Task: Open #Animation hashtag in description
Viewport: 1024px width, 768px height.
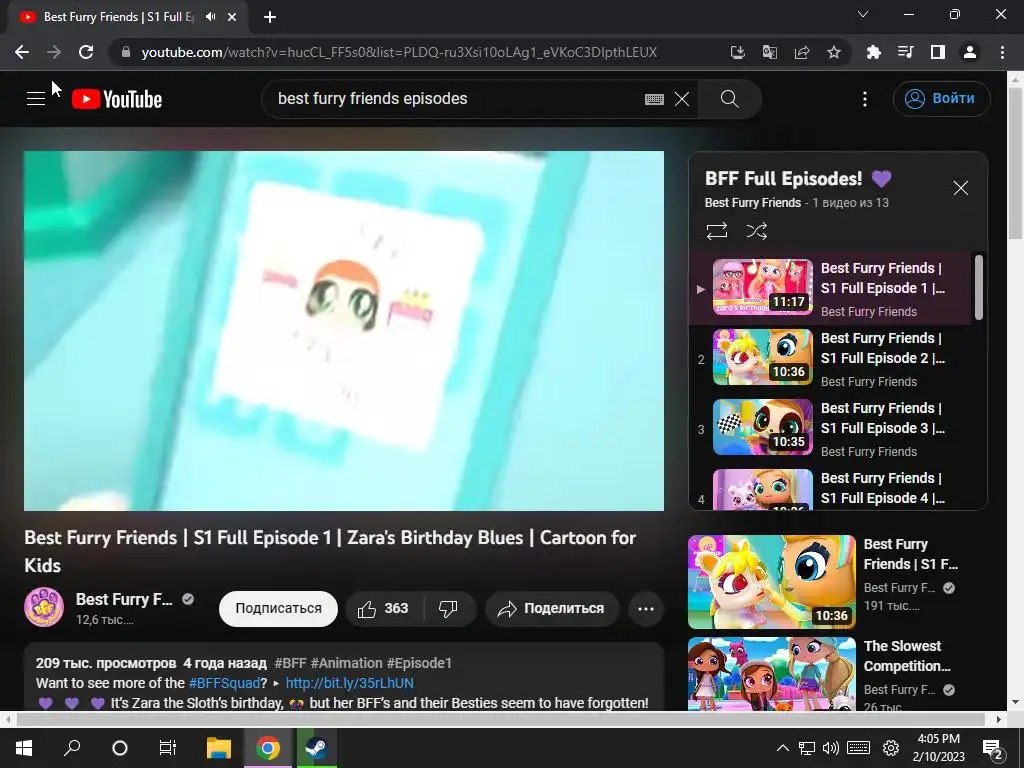Action: click(x=346, y=663)
